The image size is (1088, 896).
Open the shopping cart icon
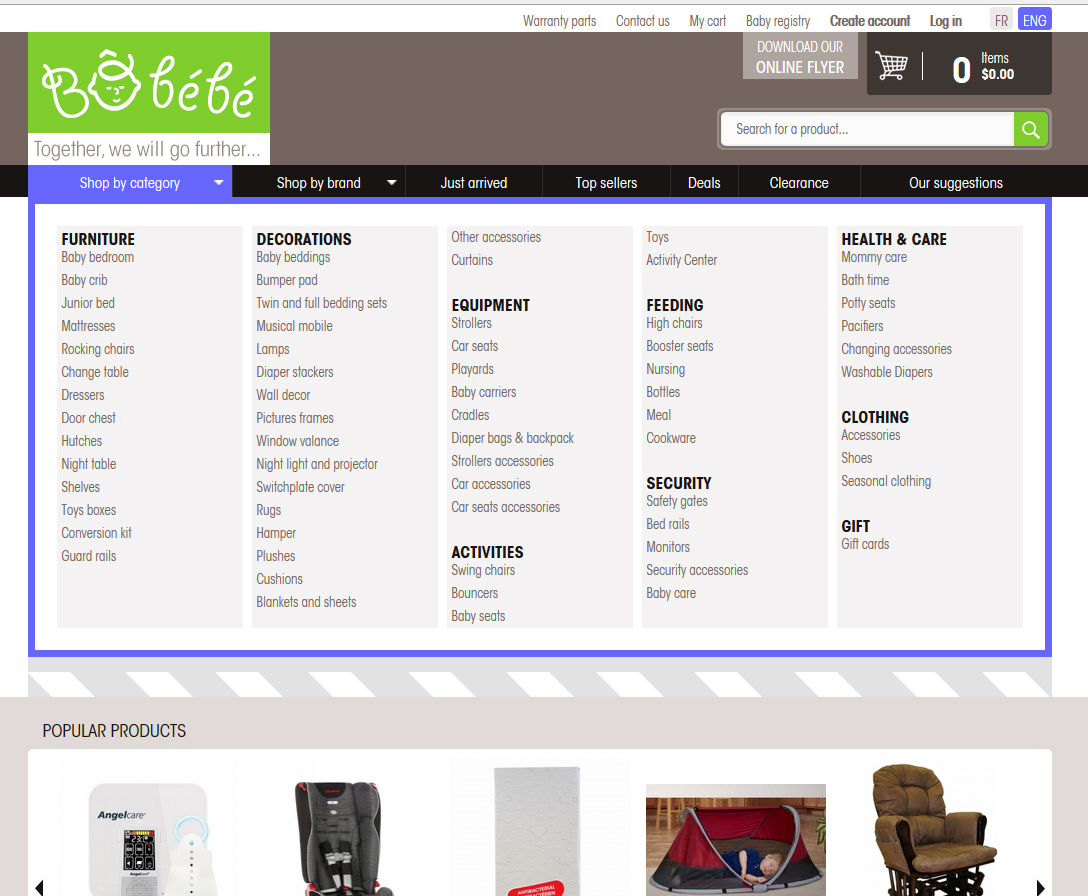pyautogui.click(x=891, y=66)
